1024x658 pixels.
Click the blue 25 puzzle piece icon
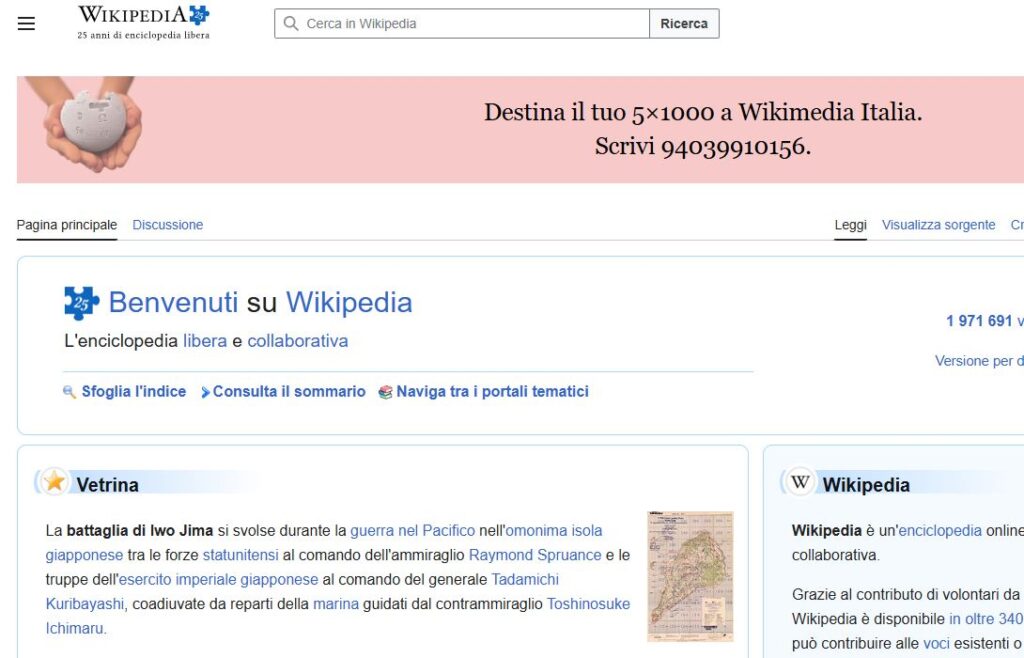click(x=82, y=303)
